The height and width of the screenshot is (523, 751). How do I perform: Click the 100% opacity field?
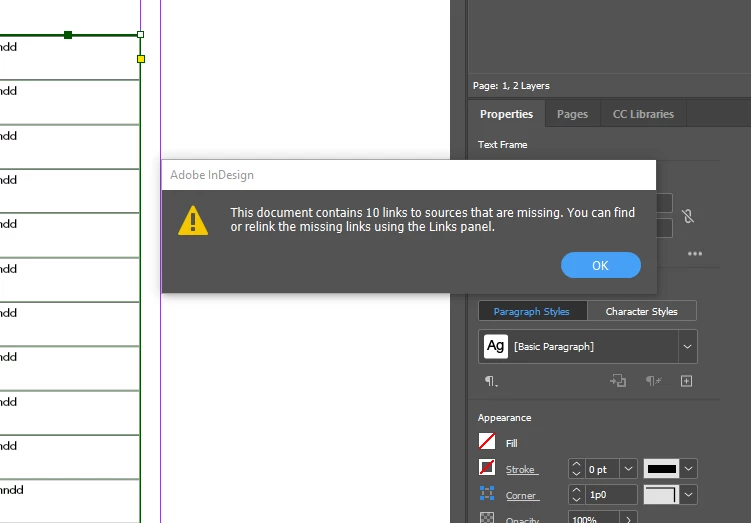(594, 518)
